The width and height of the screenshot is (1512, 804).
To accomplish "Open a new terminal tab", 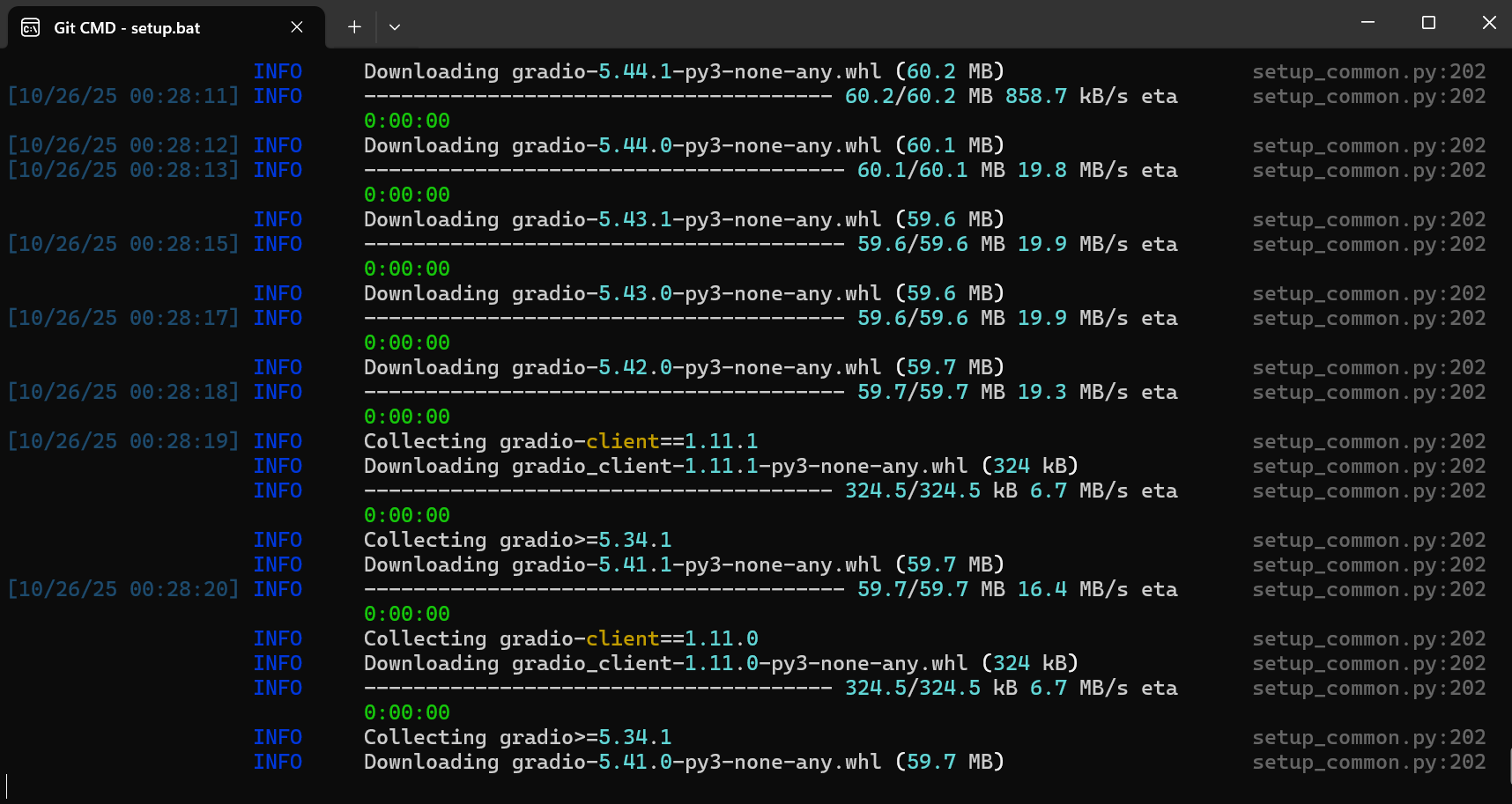I will coord(354,27).
